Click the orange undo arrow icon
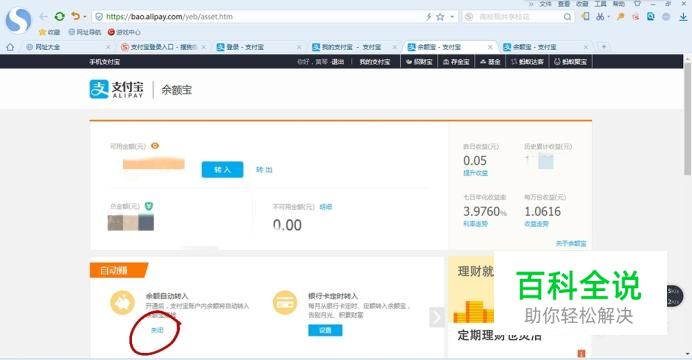692x360 pixels. click(x=75, y=16)
